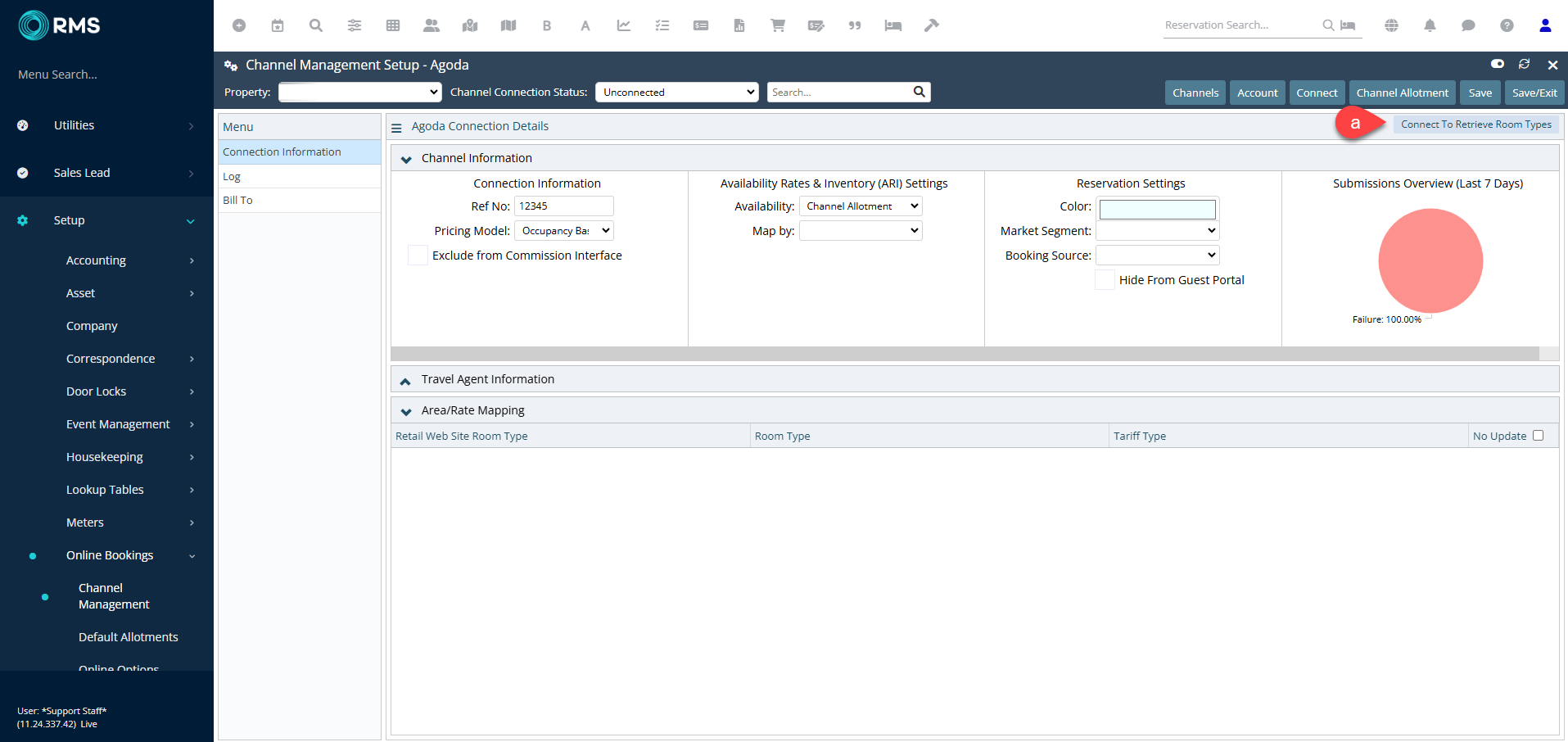Click the Save/Exit button
1568x742 pixels.
pos(1534,93)
